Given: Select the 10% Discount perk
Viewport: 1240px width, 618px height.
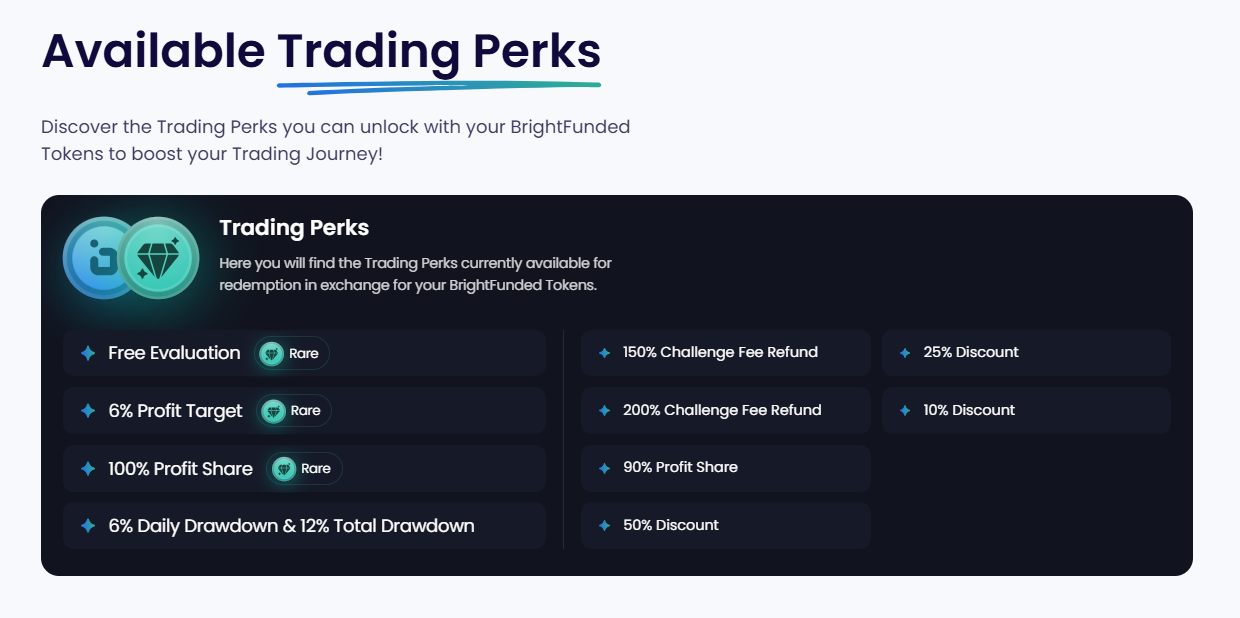Looking at the screenshot, I should pyautogui.click(x=969, y=410).
